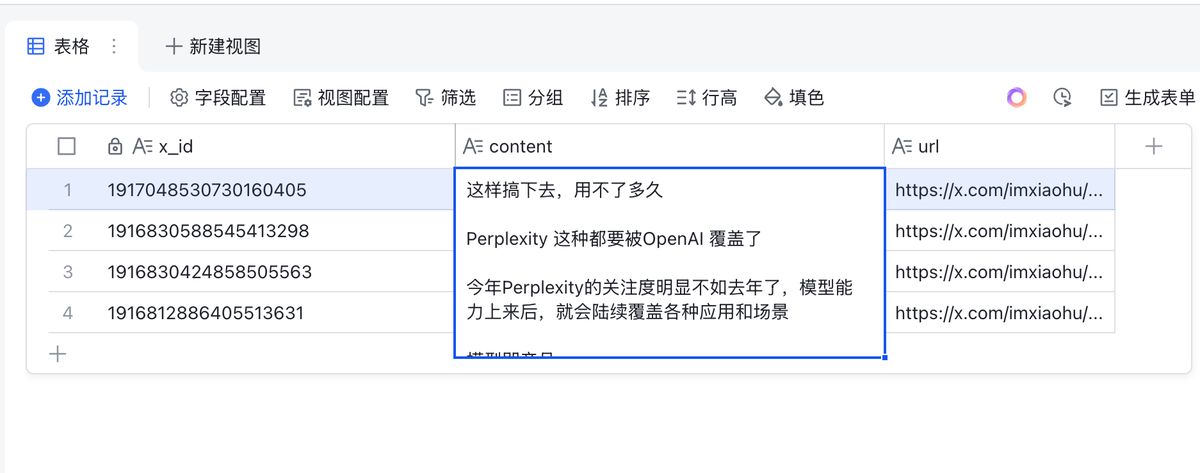The image size is (1200, 473).
Task: Open the url link in row 2
Action: pos(999,231)
